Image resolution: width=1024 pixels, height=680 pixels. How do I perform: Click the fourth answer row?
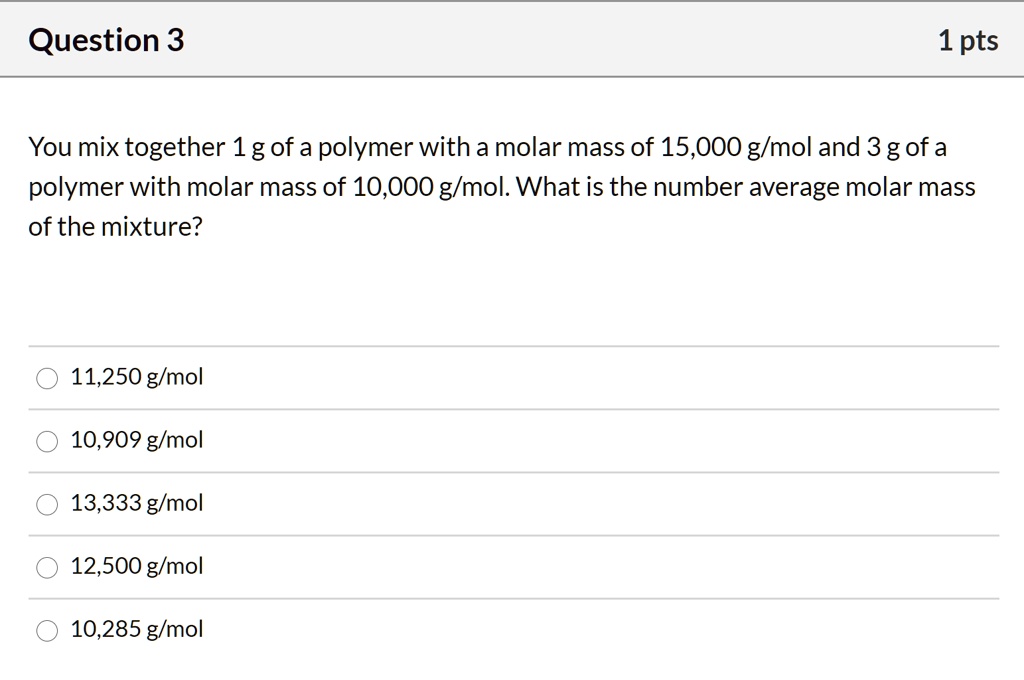(x=500, y=566)
